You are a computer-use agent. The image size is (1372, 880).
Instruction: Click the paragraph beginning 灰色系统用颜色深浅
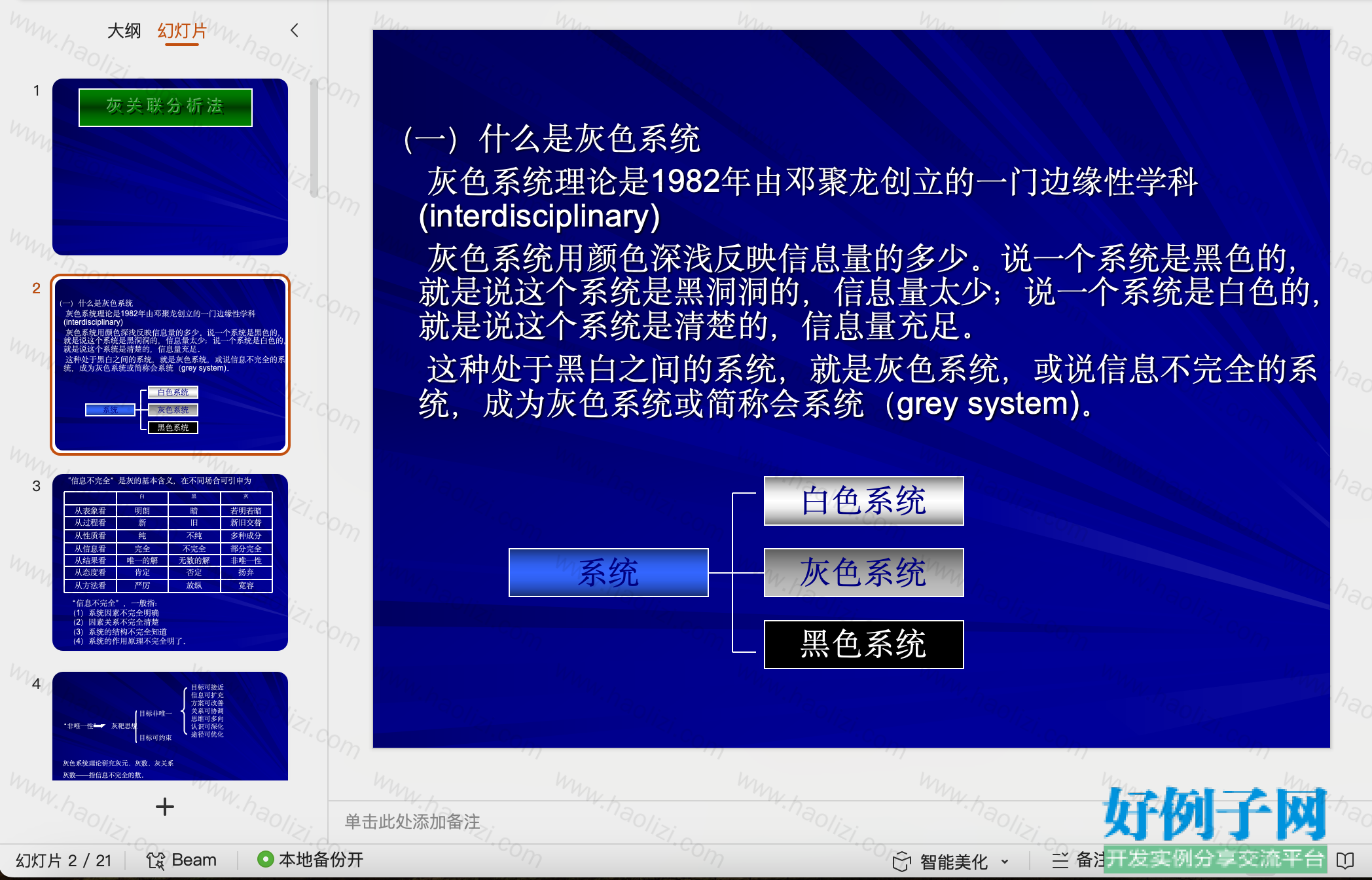point(869,292)
